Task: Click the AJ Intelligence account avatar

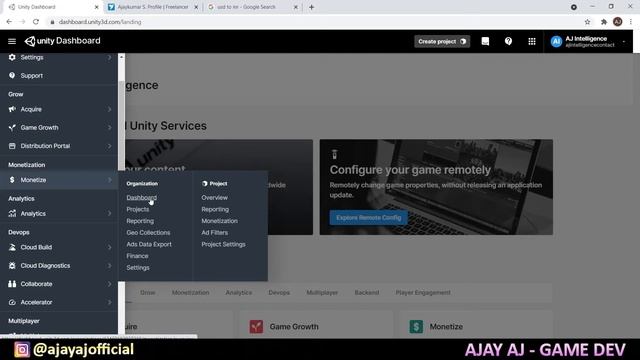Action: [x=556, y=42]
